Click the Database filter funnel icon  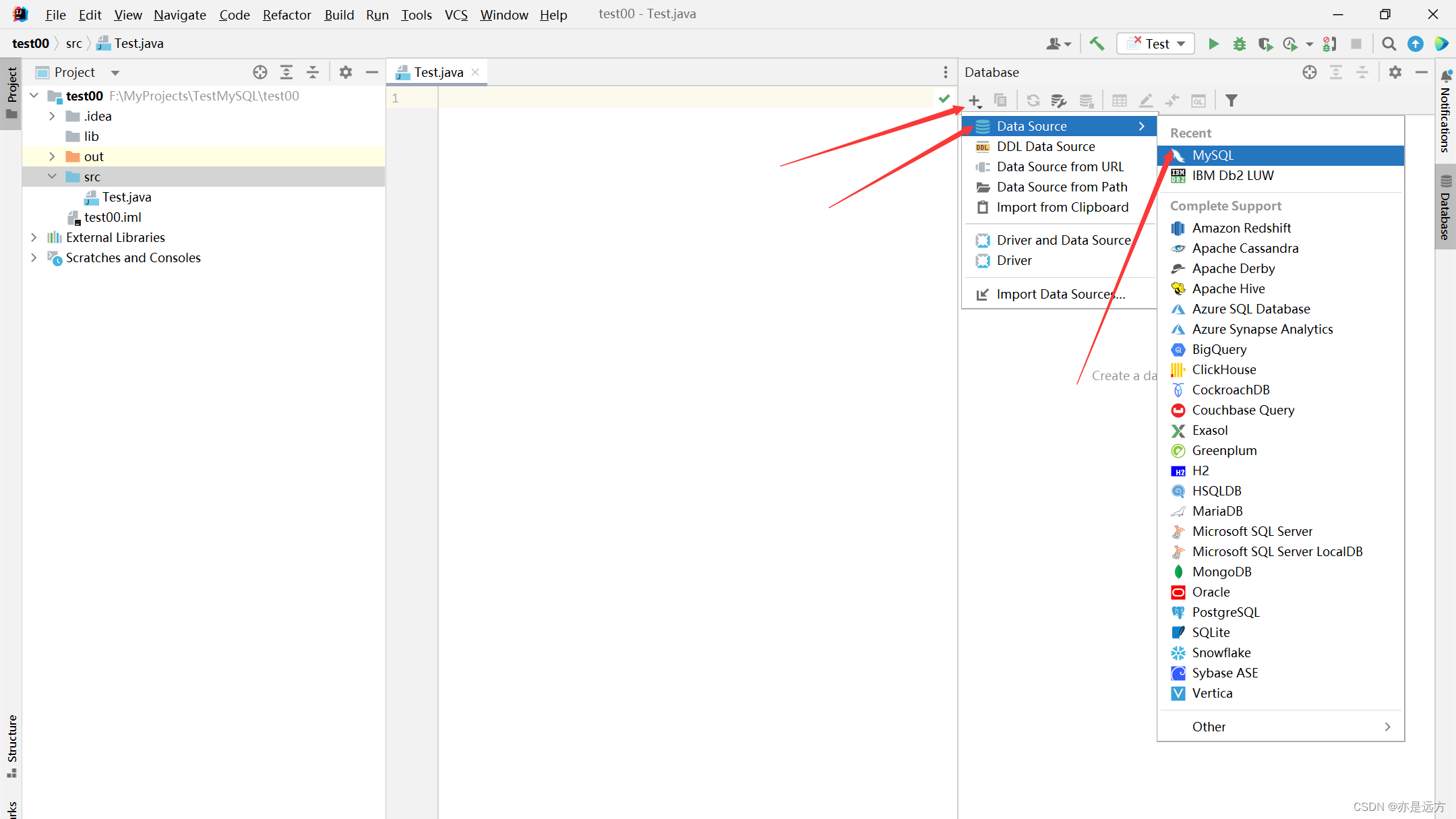1232,100
